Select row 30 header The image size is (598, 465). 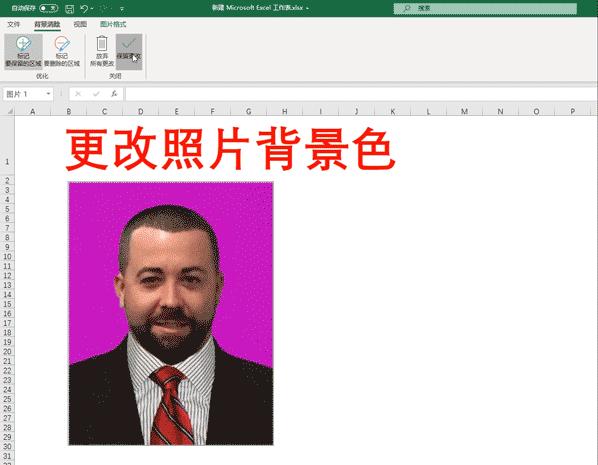(7, 446)
